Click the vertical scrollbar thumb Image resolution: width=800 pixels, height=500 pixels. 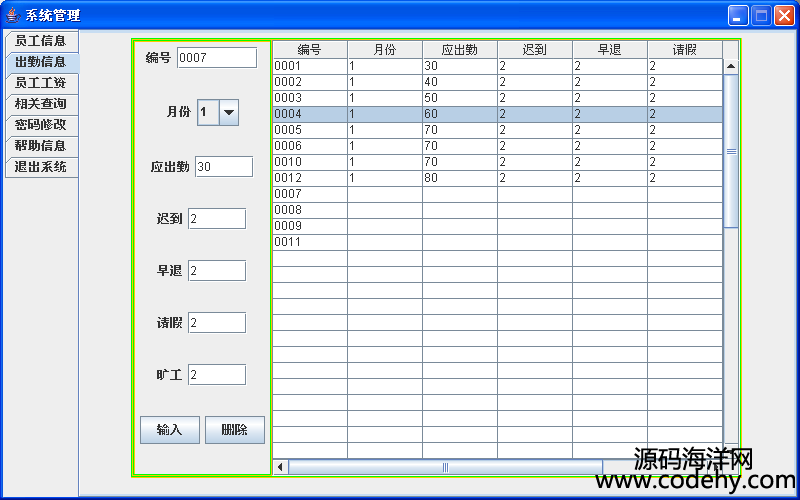[x=731, y=151]
